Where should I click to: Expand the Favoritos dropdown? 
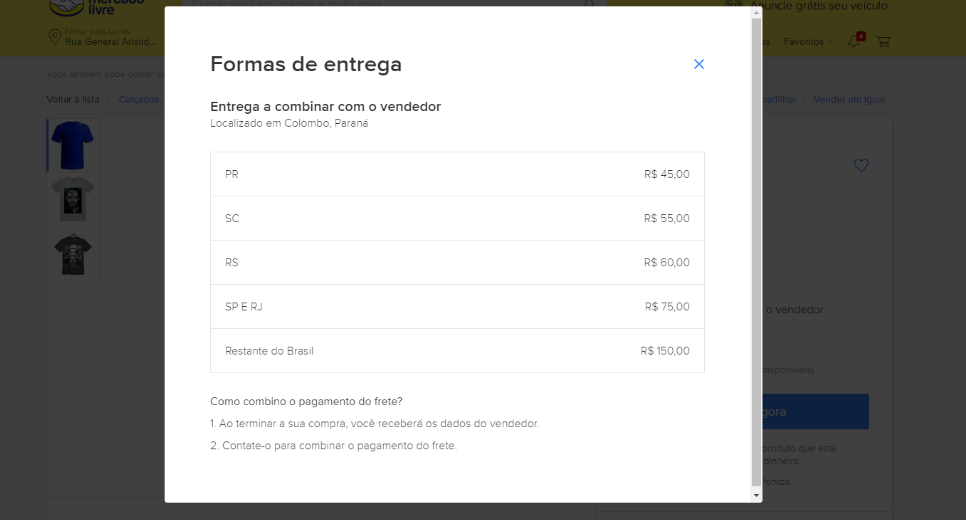click(x=808, y=42)
